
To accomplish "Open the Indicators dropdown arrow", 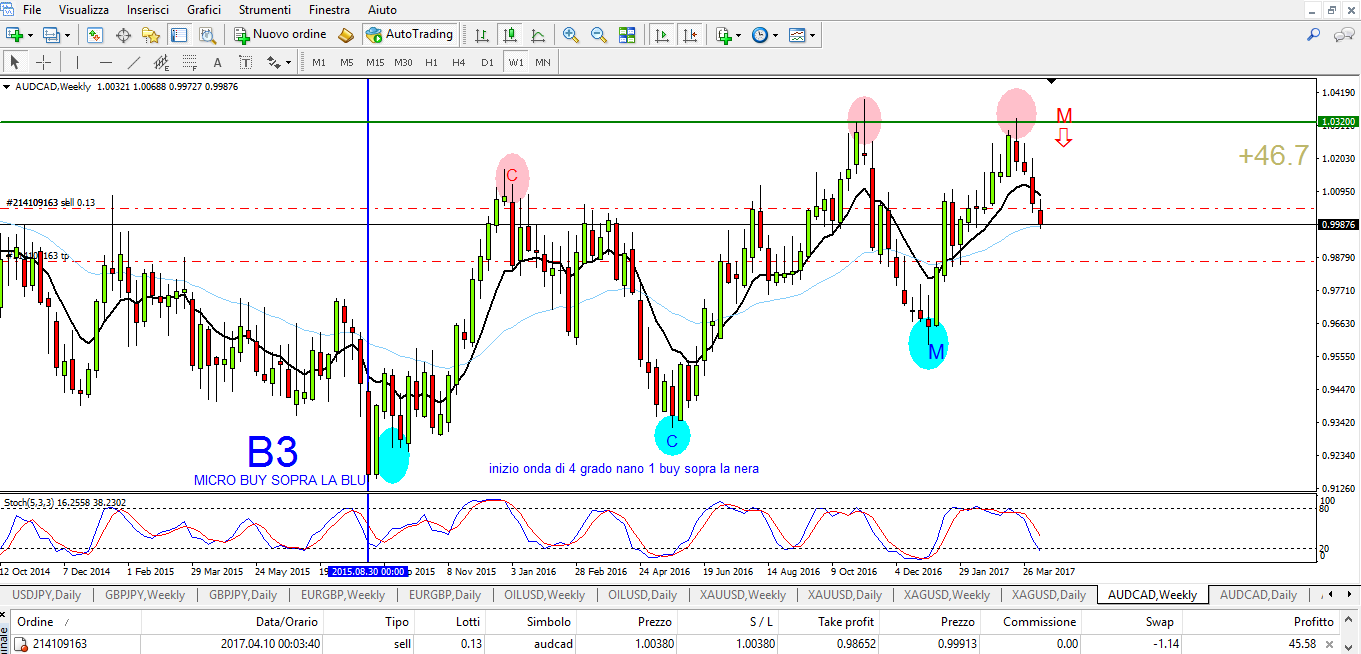I will click(x=739, y=35).
